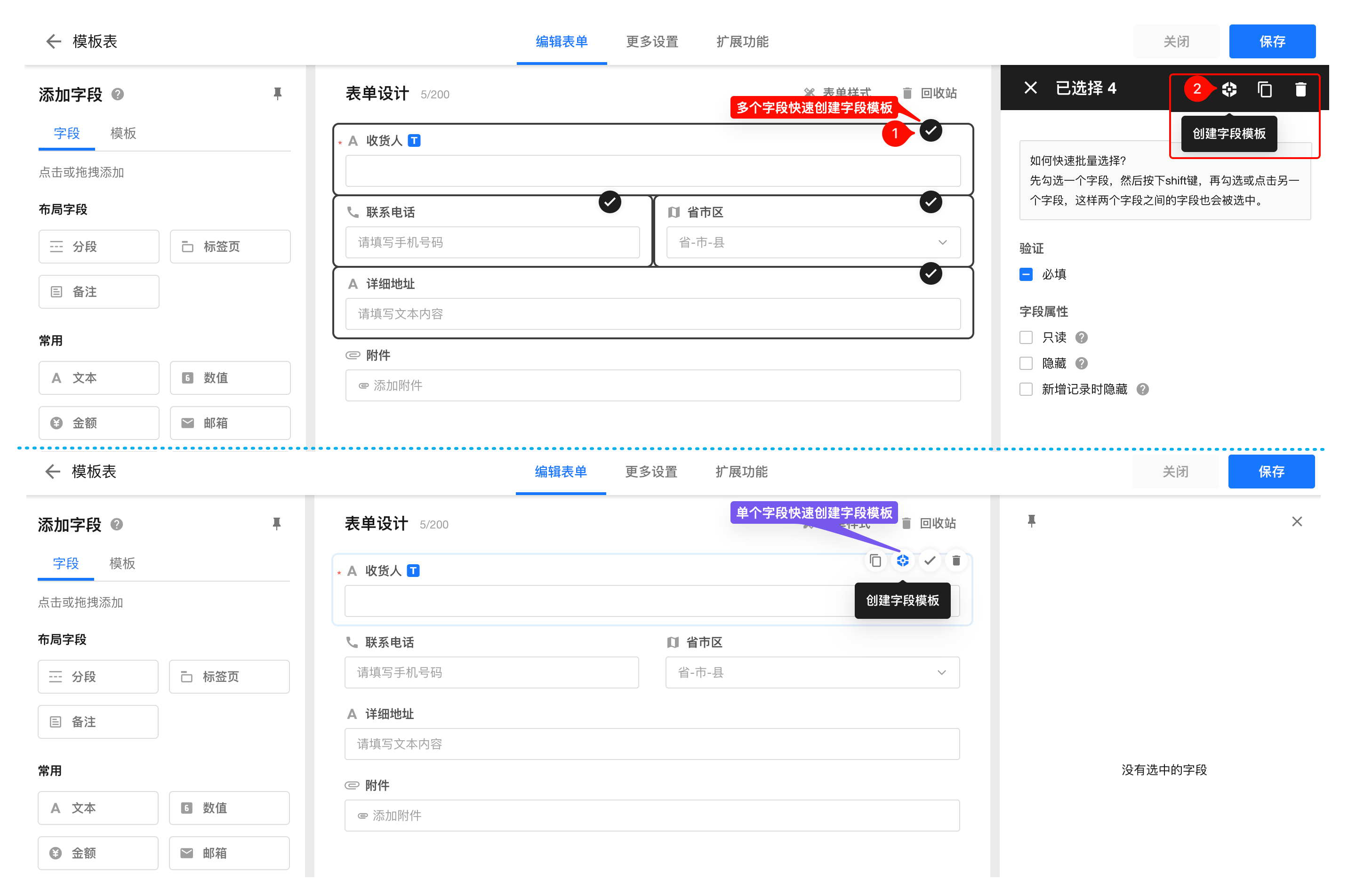Switch to top 更多设置 tab
Screen dimensions: 1348x896
tap(652, 42)
